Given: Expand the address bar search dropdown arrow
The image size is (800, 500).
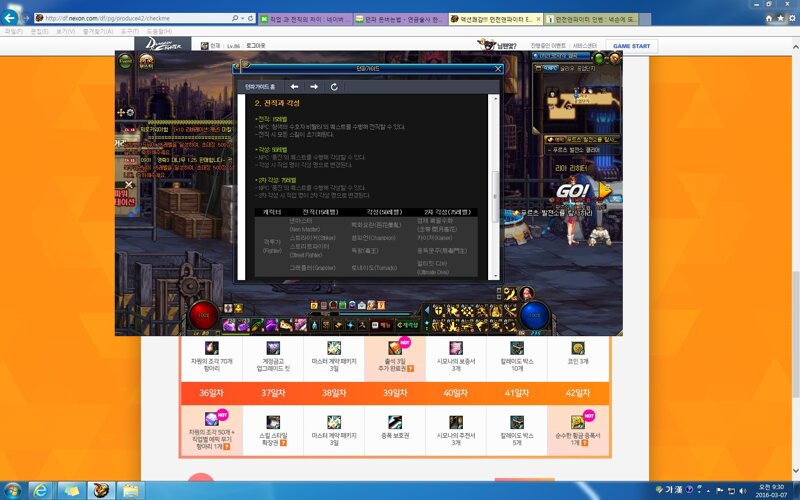Looking at the screenshot, I should pos(242,18).
